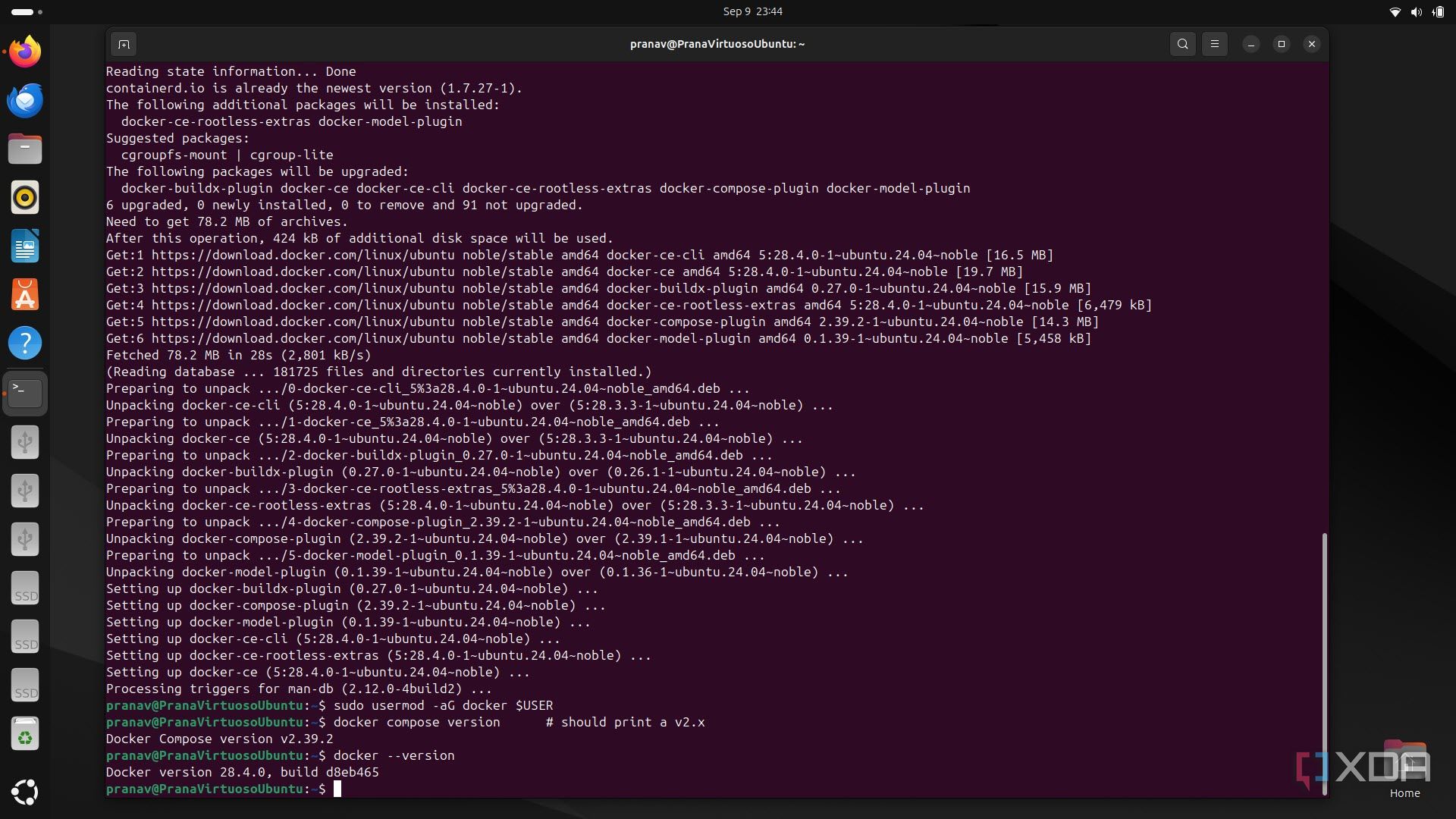Image resolution: width=1456 pixels, height=819 pixels.
Task: Open the terminal hamburger menu
Action: [1214, 44]
